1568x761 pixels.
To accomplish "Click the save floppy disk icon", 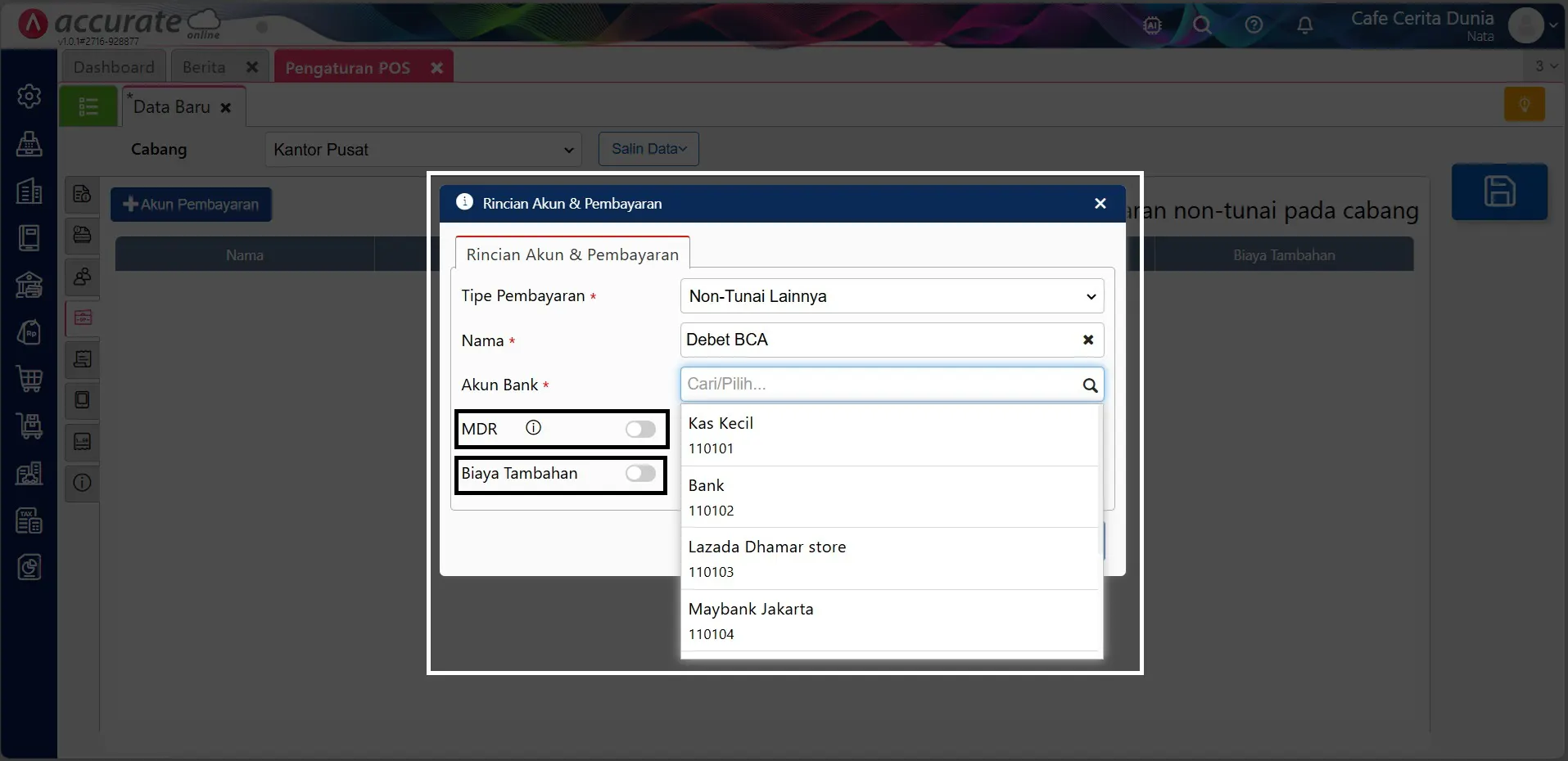I will pos(1499,191).
